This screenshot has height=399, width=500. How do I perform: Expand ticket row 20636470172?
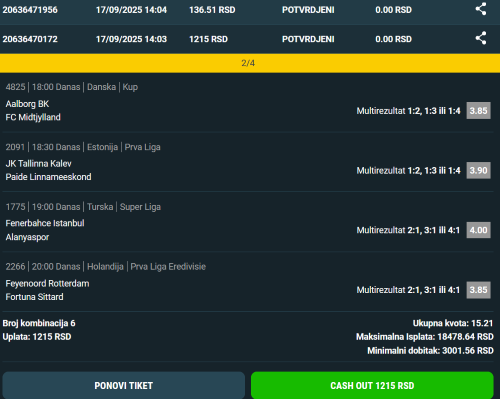(x=250, y=39)
